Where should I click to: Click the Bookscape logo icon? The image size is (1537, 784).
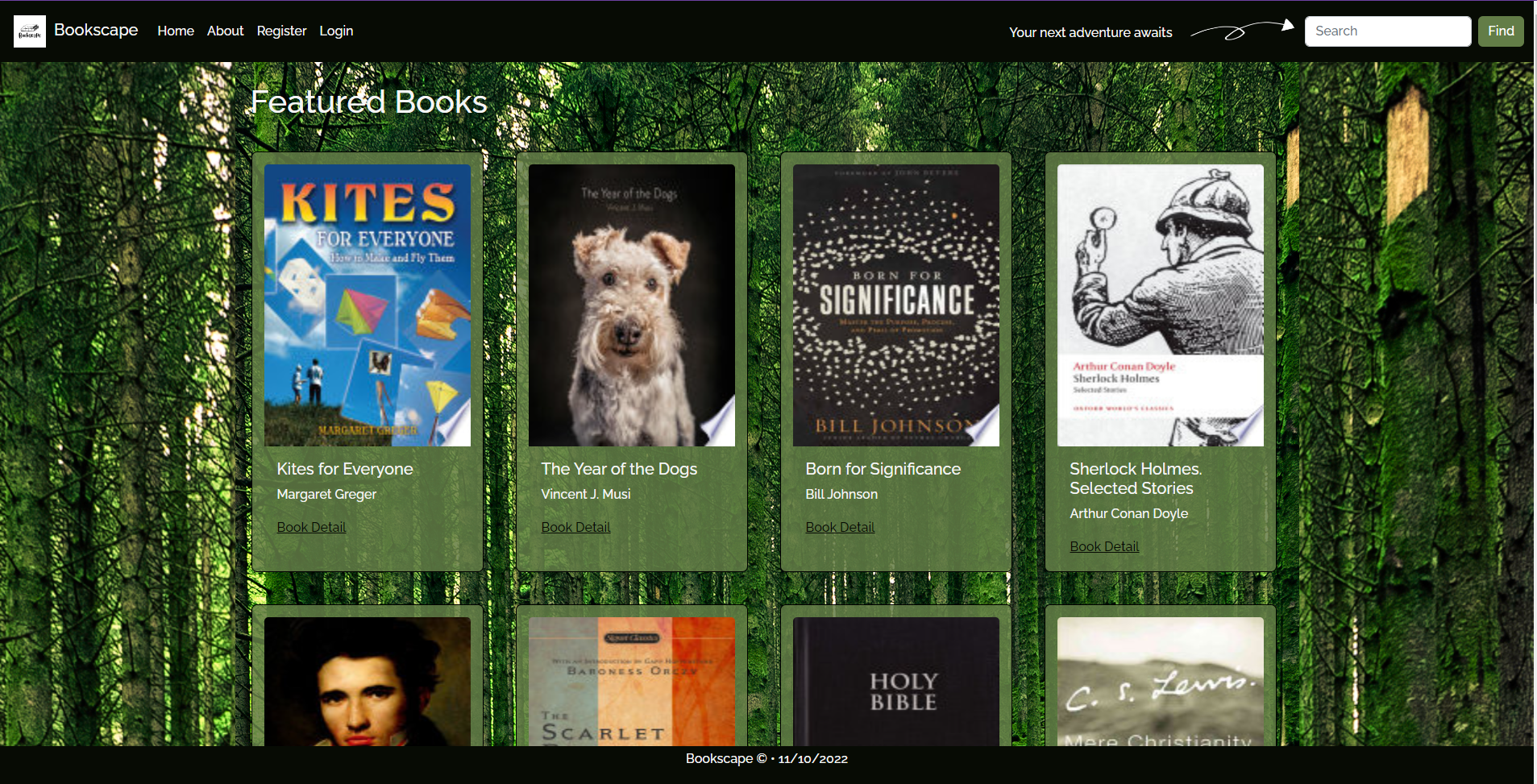pyautogui.click(x=30, y=31)
